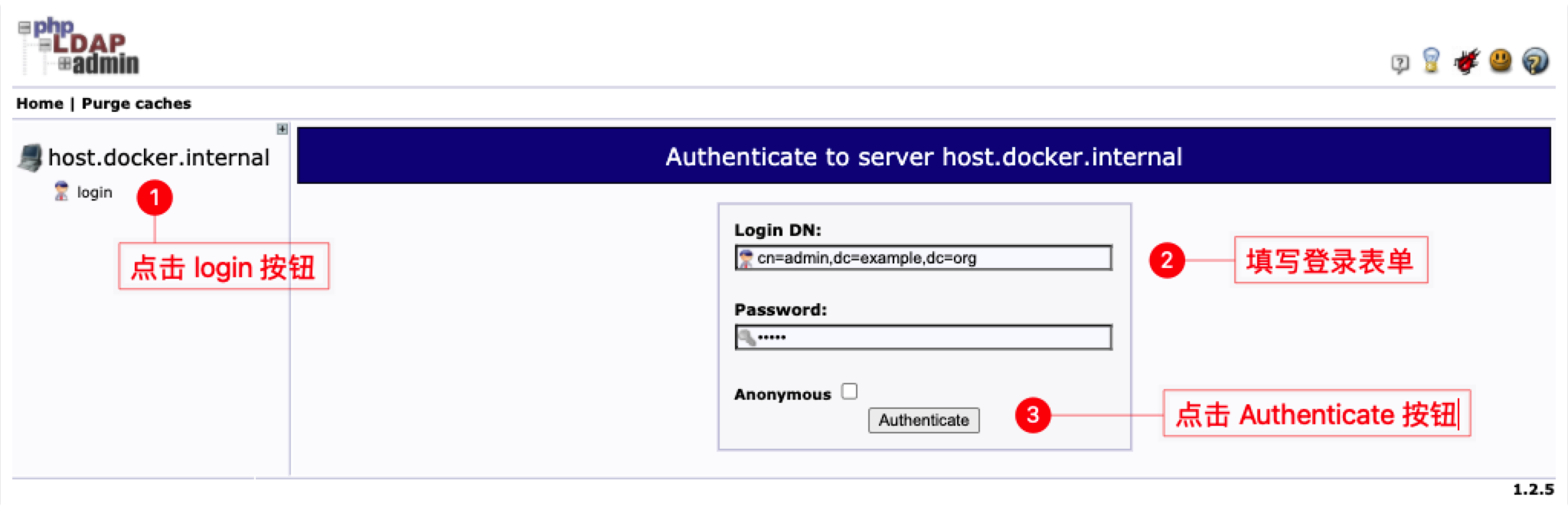Click the login user icon in tree

click(x=61, y=191)
